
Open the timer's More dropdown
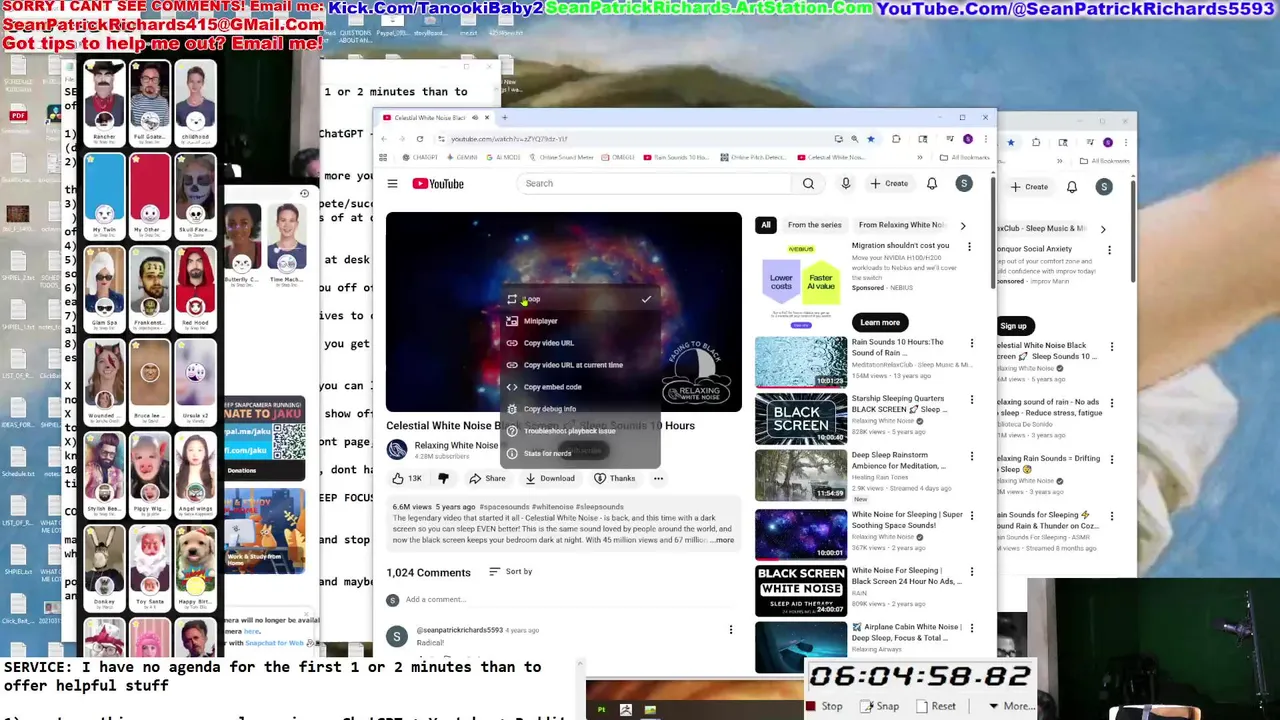(1011, 706)
